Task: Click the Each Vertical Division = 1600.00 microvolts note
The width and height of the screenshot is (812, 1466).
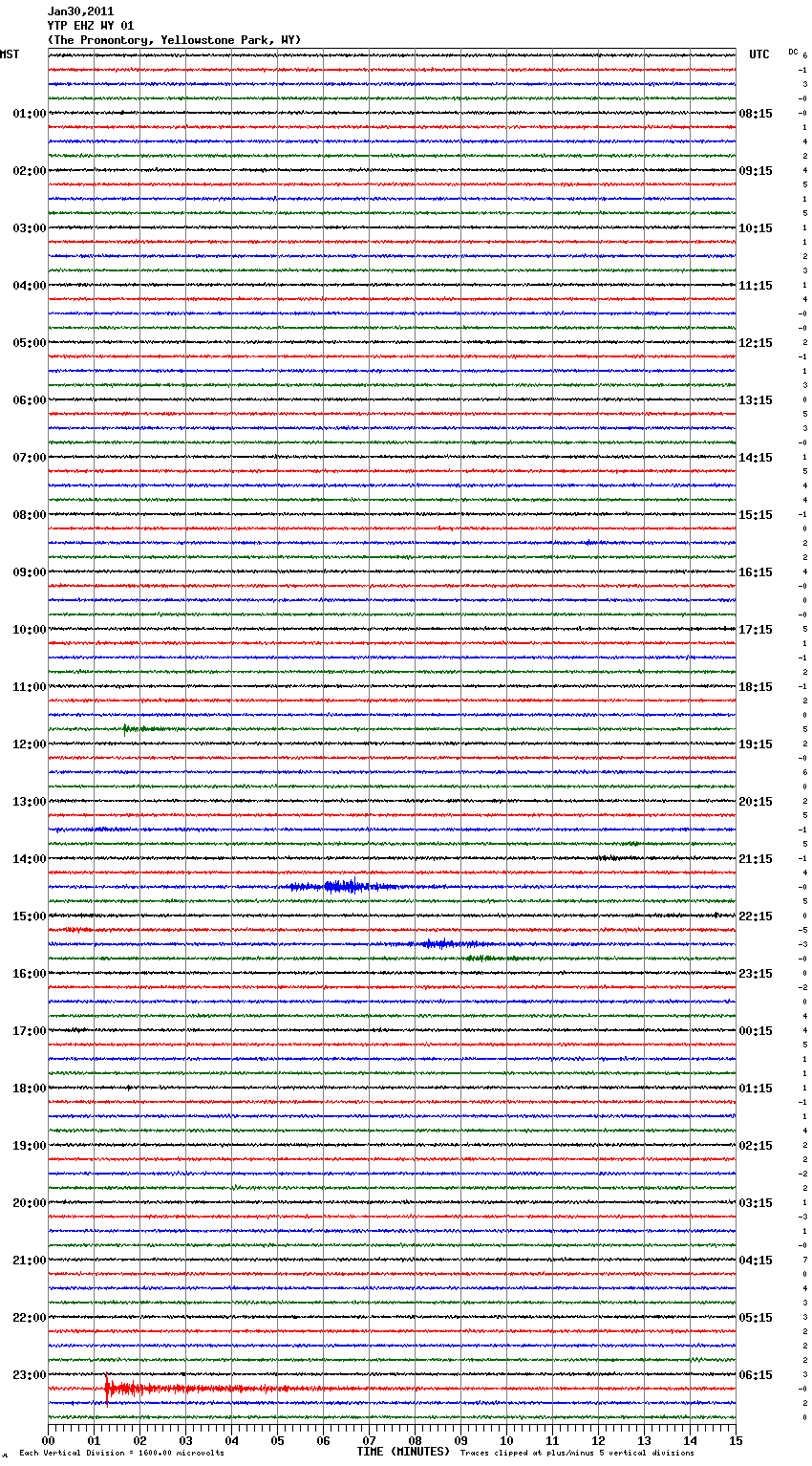Action: pyautogui.click(x=121, y=1454)
